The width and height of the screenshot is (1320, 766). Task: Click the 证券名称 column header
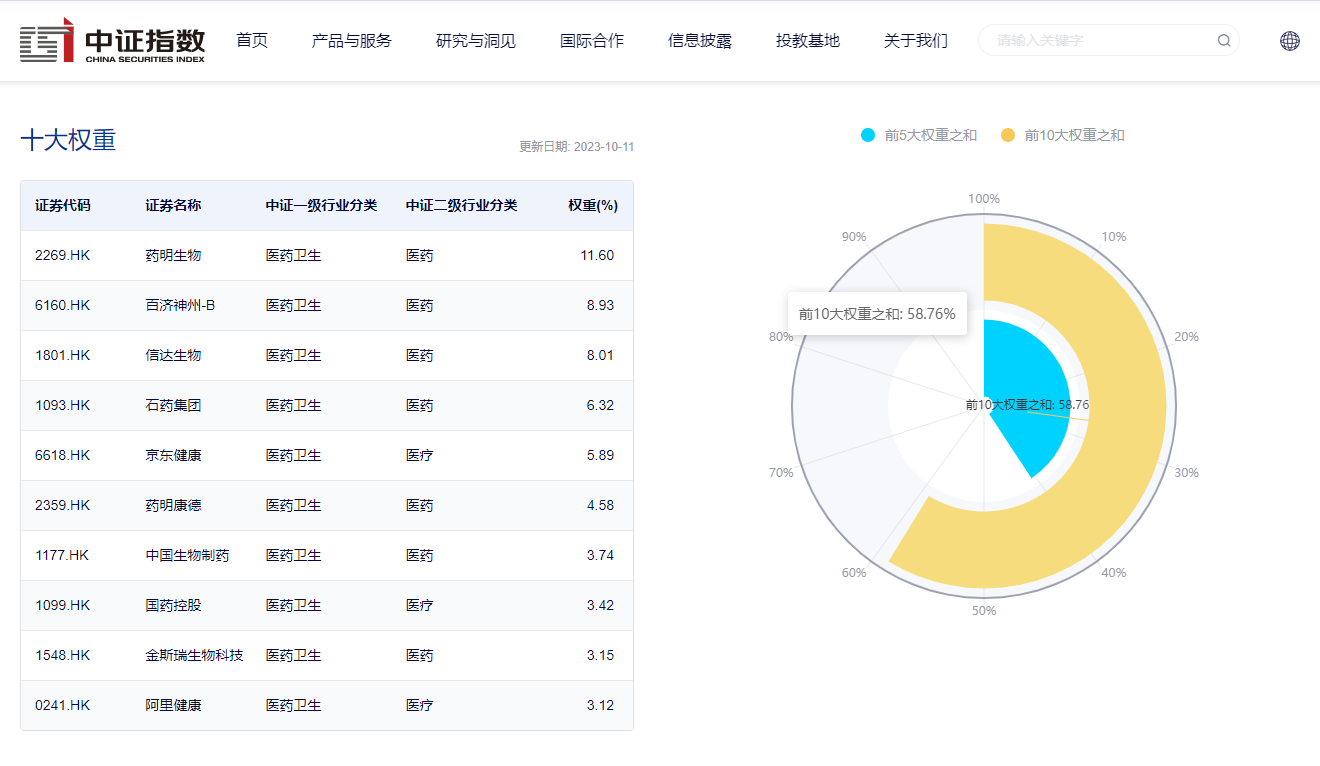(x=173, y=205)
